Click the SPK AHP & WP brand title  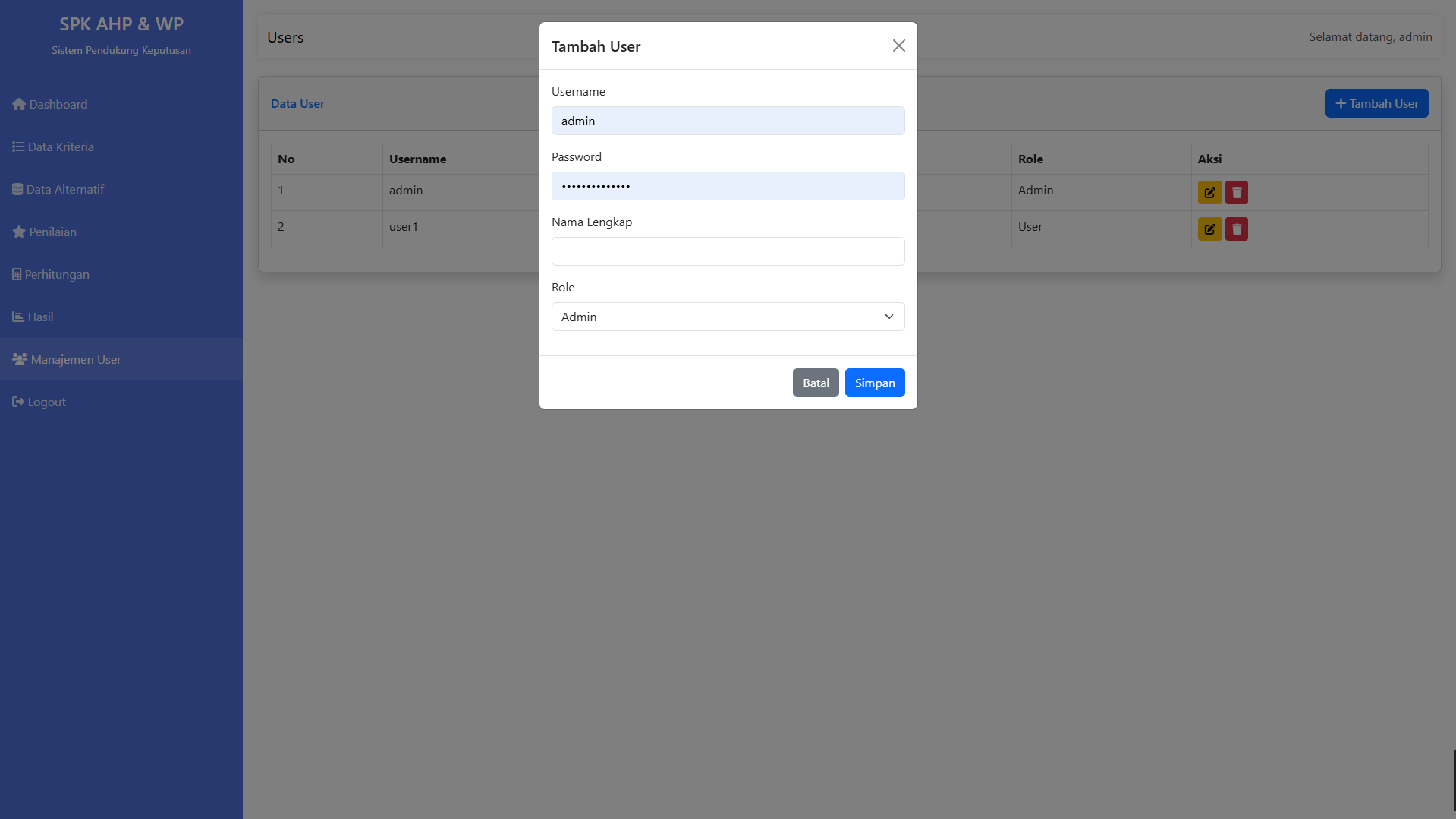coord(121,24)
